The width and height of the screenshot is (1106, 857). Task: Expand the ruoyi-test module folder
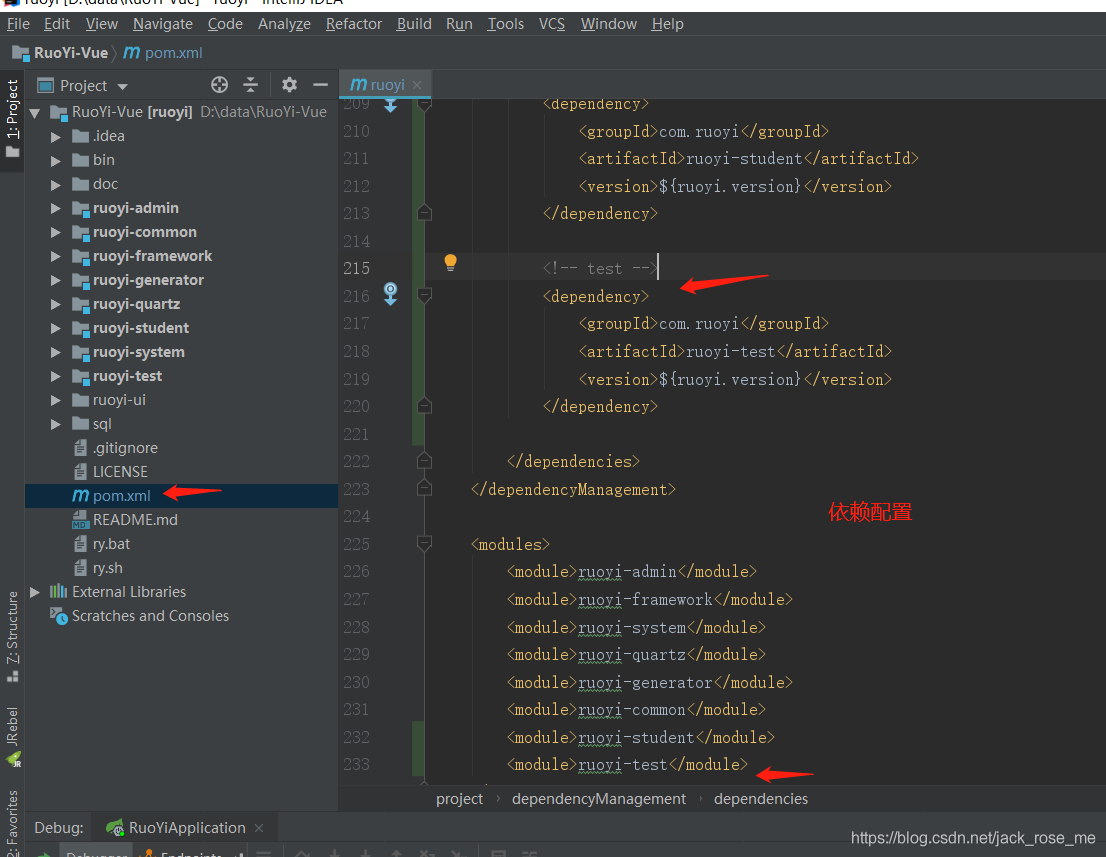(56, 377)
